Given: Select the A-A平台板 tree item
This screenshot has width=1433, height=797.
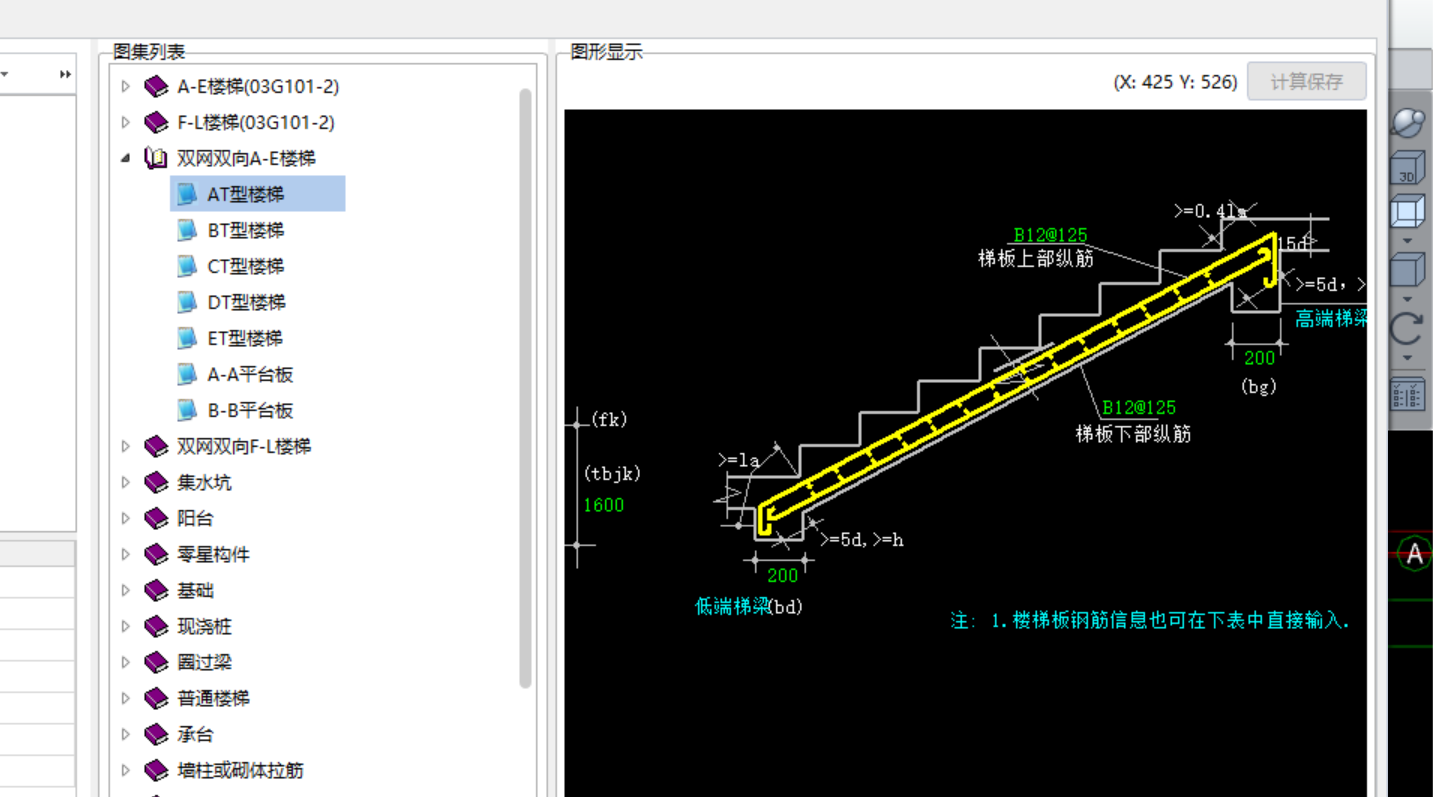Looking at the screenshot, I should click(250, 375).
